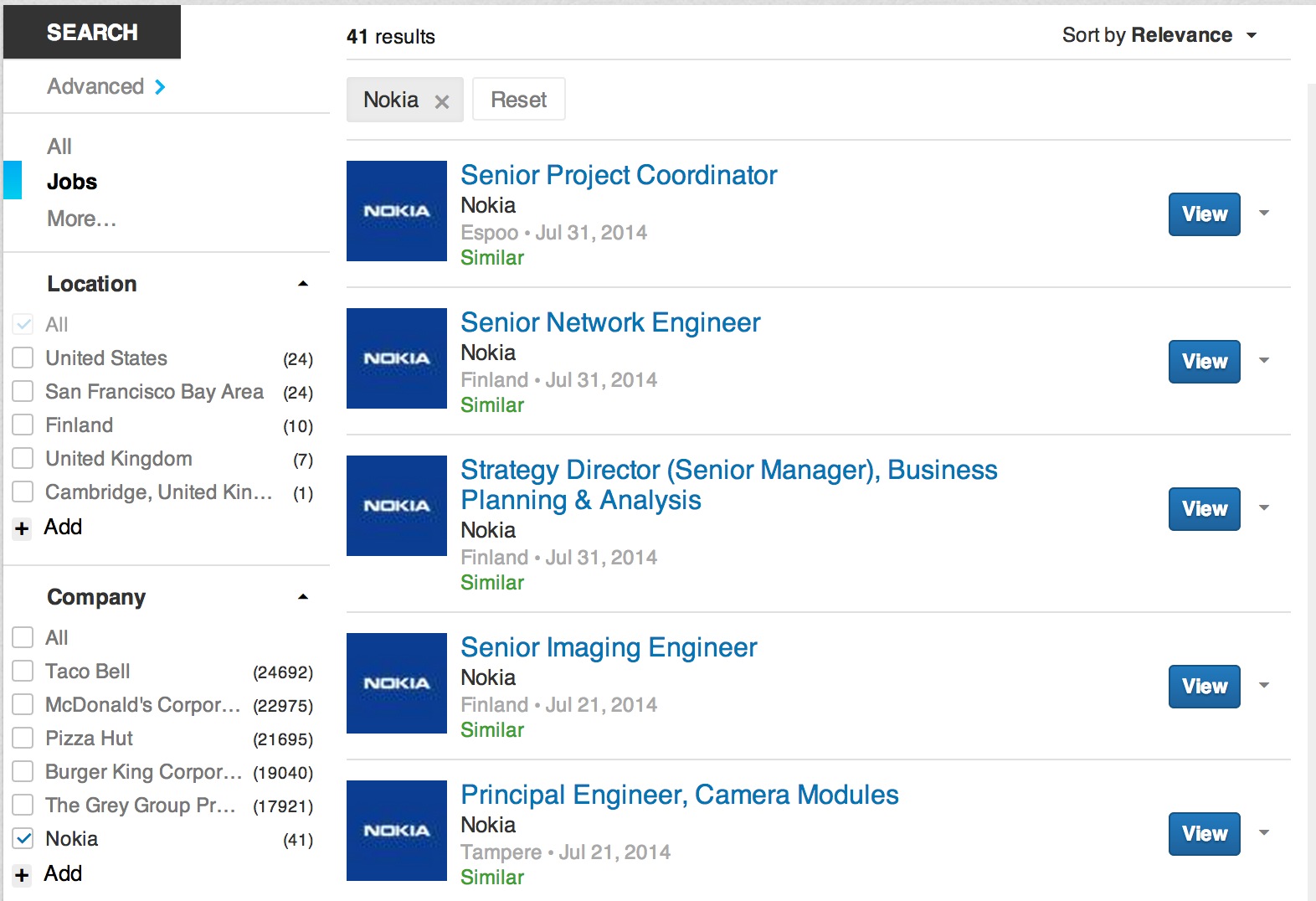This screenshot has width=1316, height=901.
Task: Show Similar jobs for Principal Engineer
Action: 492,878
